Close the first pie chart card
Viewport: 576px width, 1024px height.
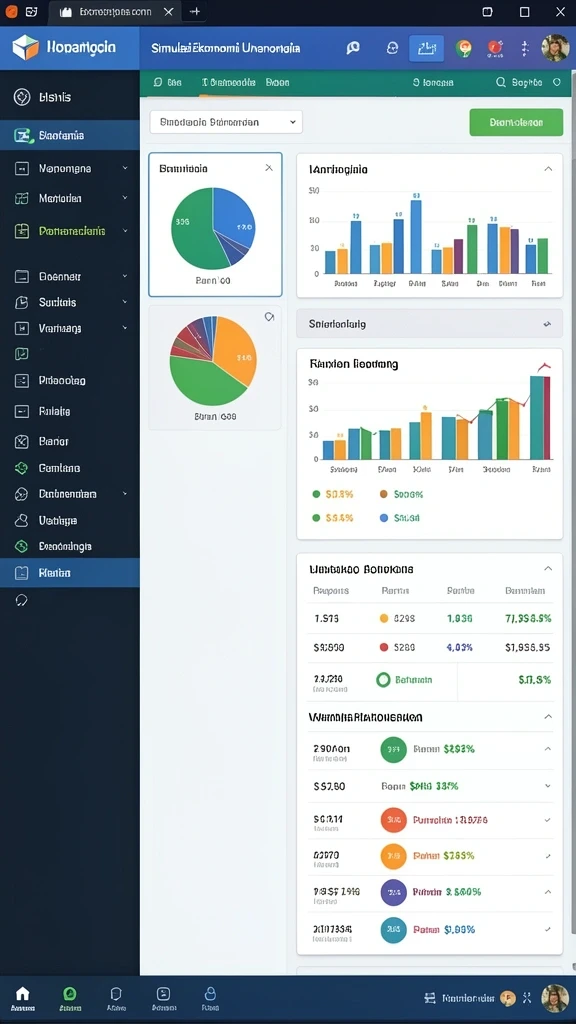269,168
